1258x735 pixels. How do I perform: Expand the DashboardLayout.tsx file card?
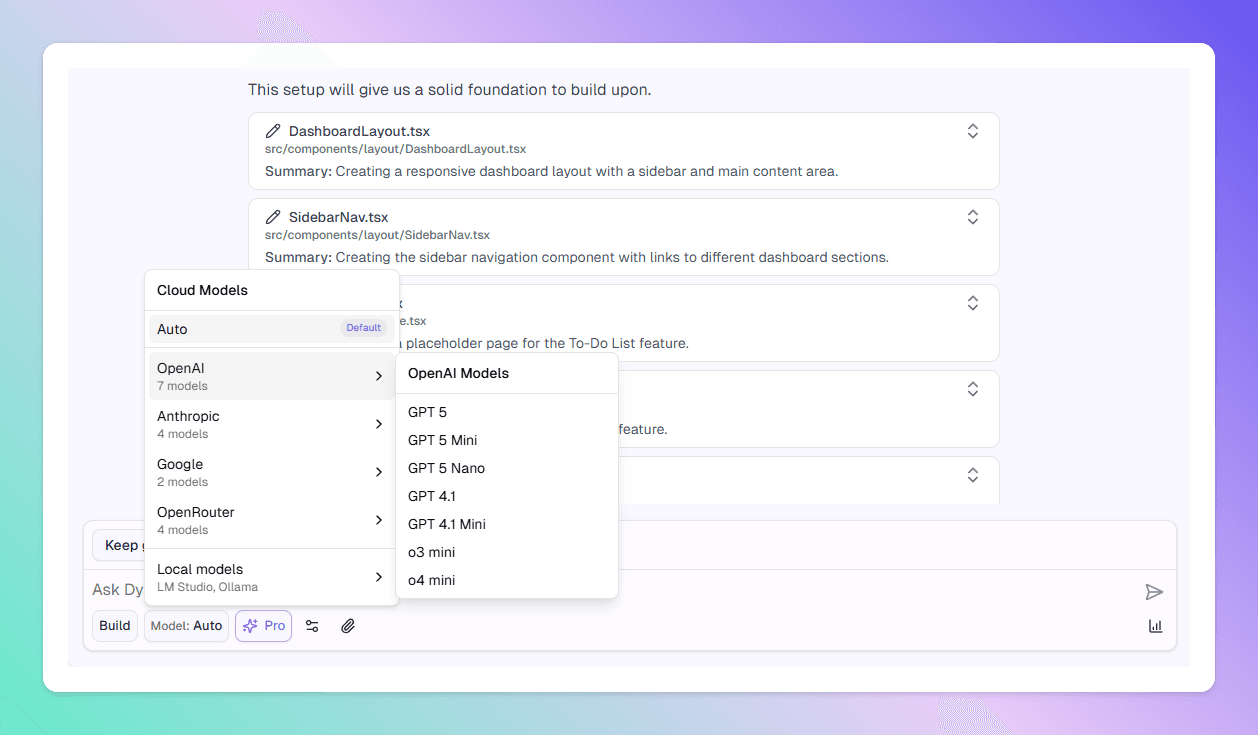pyautogui.click(x=972, y=131)
